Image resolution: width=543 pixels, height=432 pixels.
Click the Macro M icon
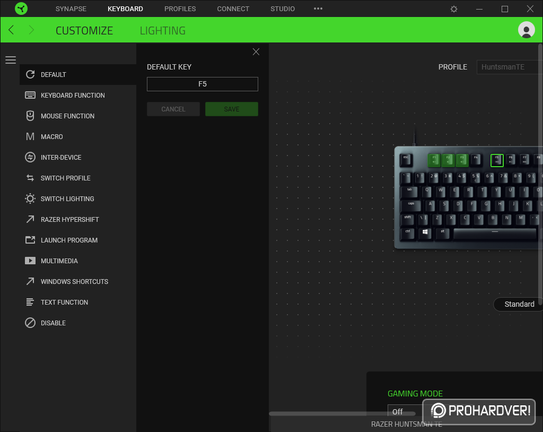30,136
